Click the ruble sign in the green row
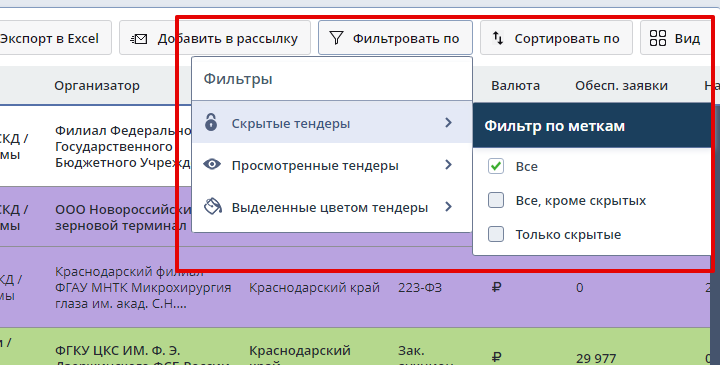 [x=496, y=357]
